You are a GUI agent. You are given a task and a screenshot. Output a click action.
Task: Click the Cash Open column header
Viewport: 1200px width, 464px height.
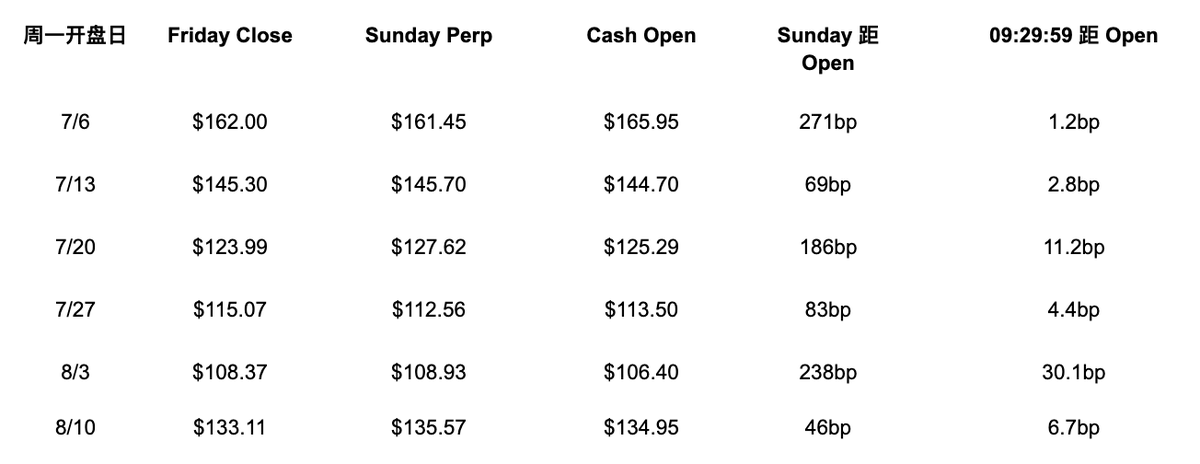point(641,36)
